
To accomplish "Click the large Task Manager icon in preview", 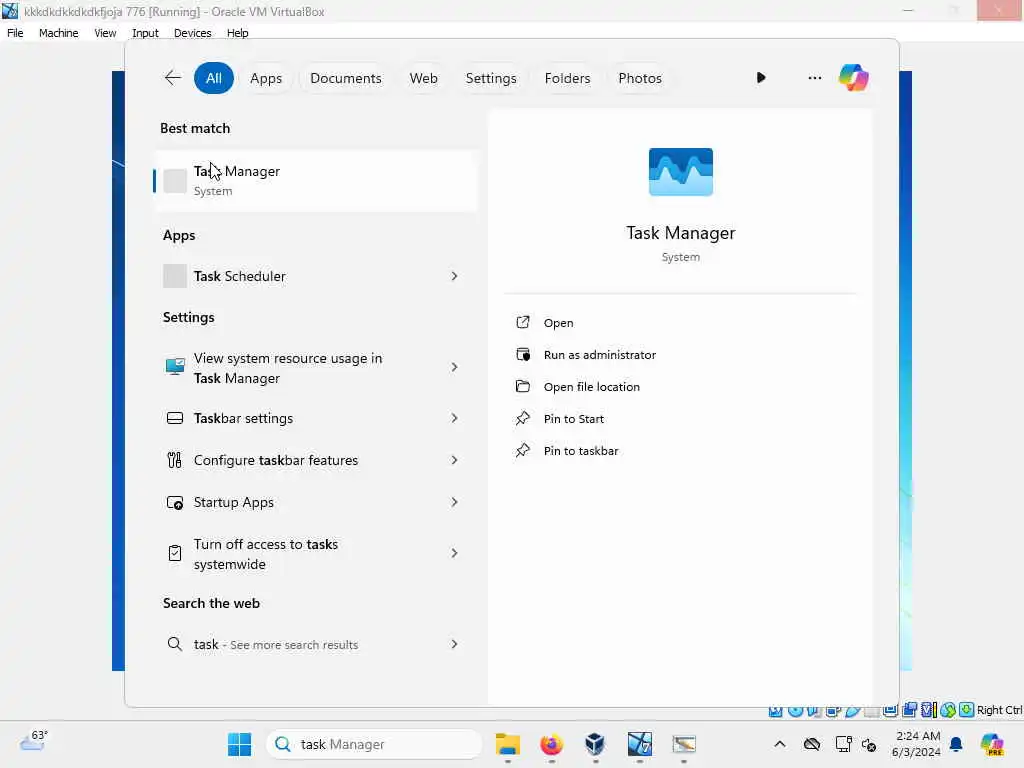I will pos(680,172).
